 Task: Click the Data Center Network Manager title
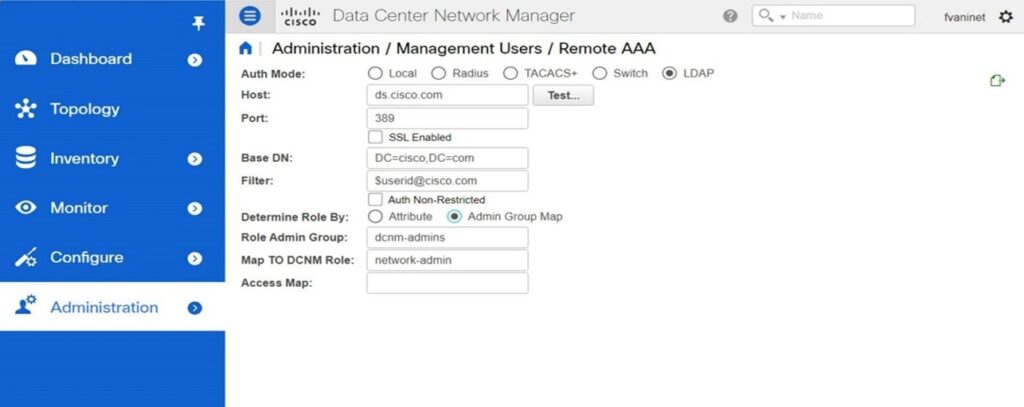tap(454, 16)
